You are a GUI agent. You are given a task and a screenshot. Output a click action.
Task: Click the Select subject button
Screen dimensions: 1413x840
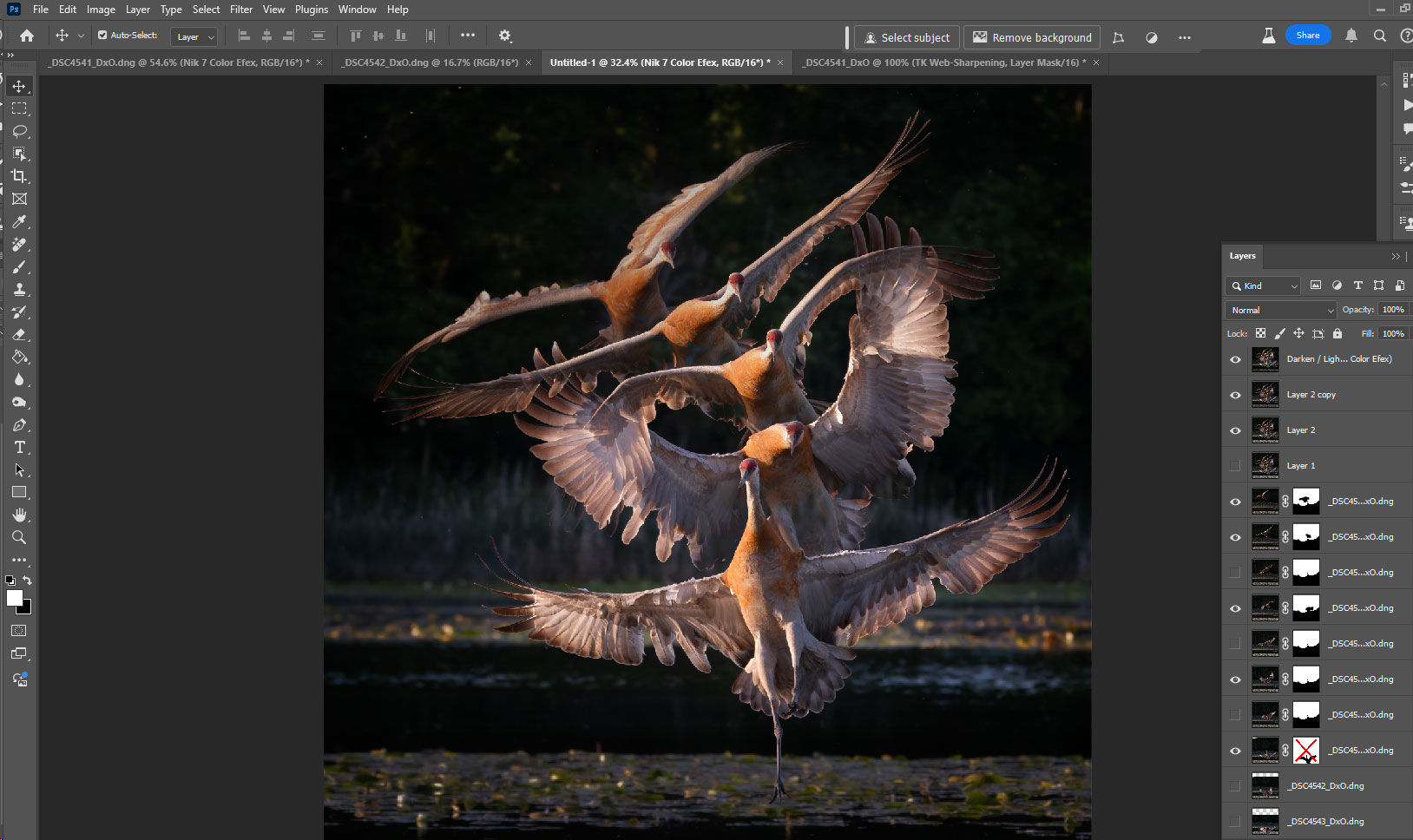907,37
